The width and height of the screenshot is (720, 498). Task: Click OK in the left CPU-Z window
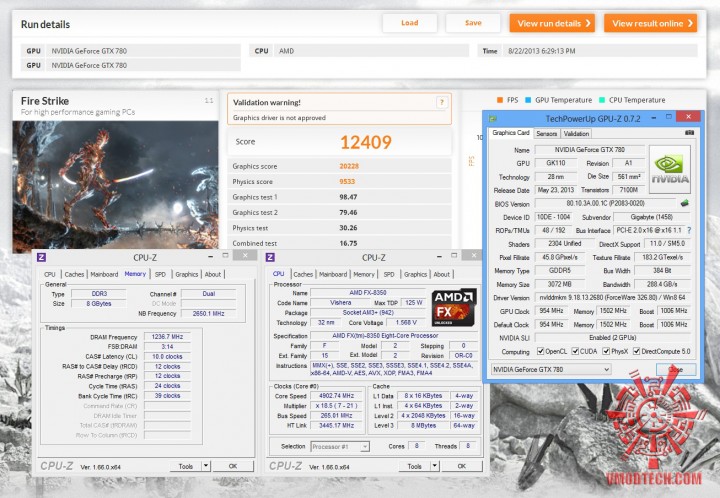233,466
